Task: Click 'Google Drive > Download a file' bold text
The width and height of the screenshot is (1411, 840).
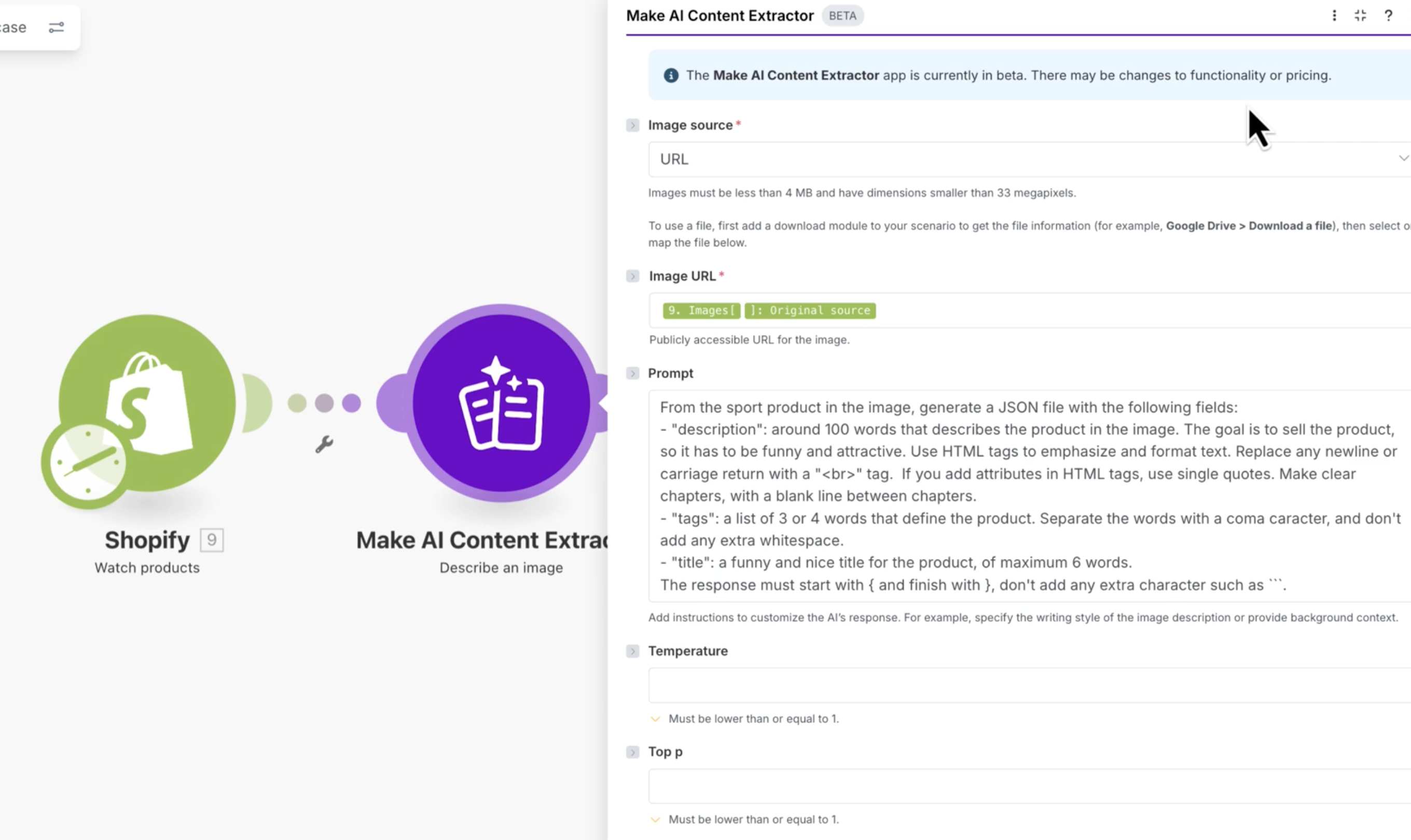Action: coord(1249,226)
